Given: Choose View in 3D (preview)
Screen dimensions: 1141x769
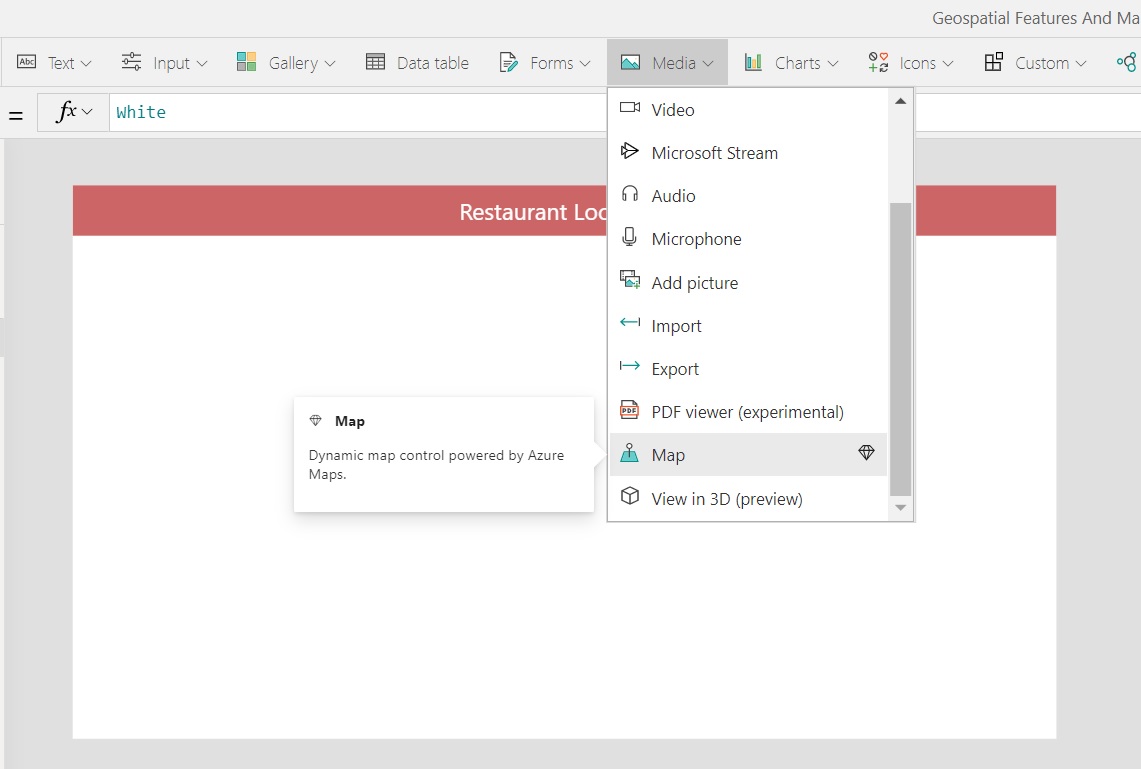Looking at the screenshot, I should click(x=726, y=499).
